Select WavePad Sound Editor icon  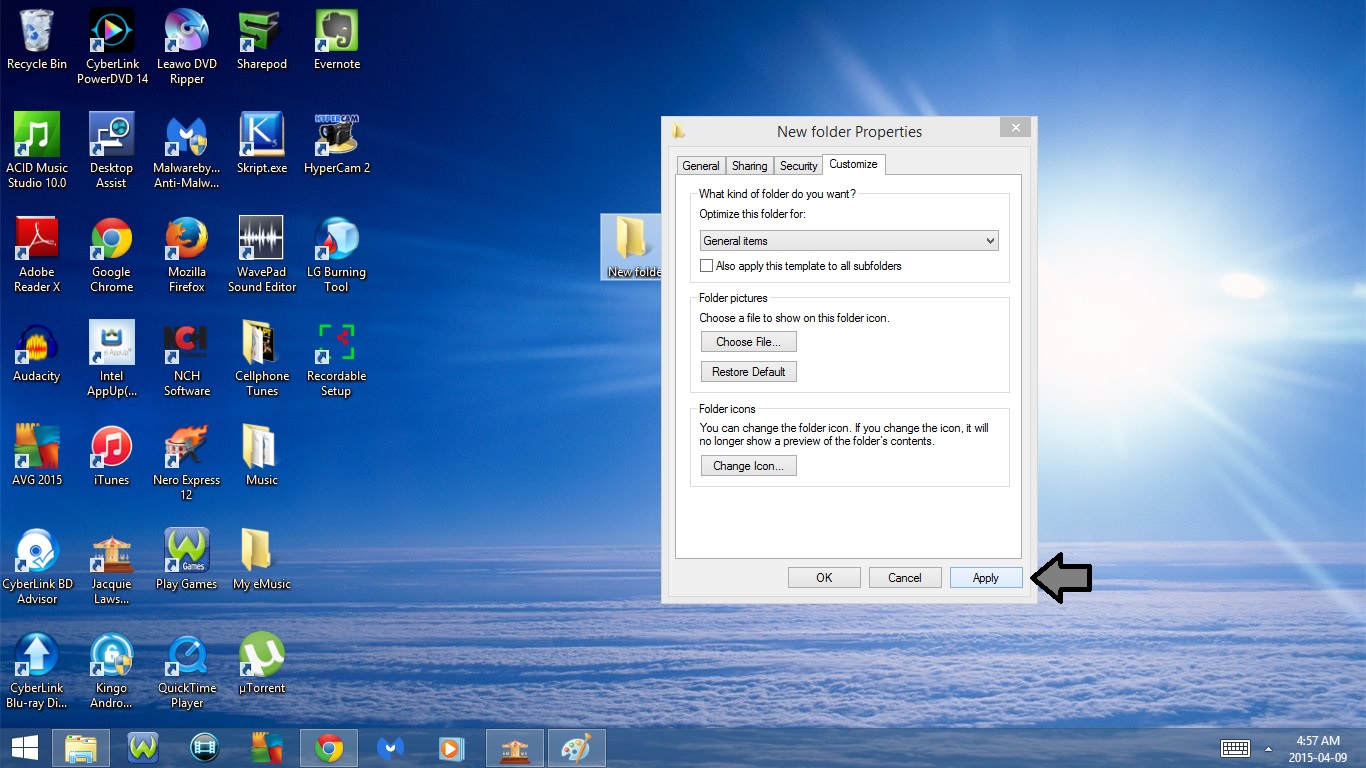[x=262, y=254]
